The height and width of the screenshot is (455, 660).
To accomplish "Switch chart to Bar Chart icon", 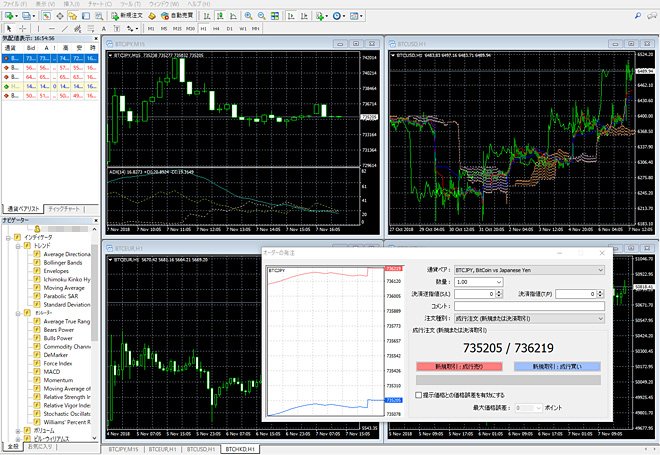I will click(207, 16).
